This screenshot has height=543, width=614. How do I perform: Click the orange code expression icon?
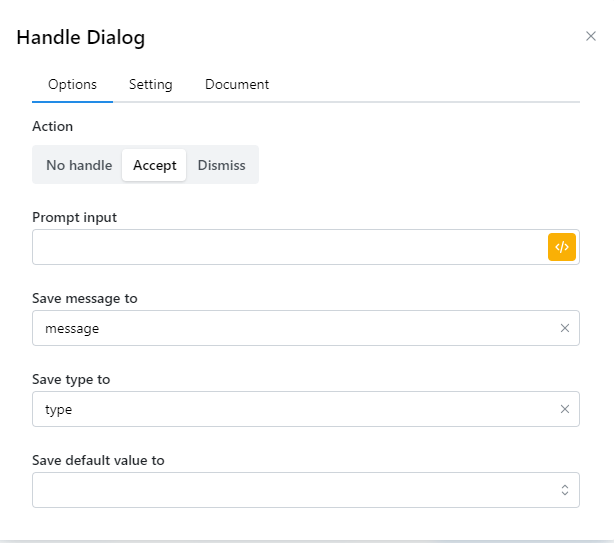[x=562, y=247]
